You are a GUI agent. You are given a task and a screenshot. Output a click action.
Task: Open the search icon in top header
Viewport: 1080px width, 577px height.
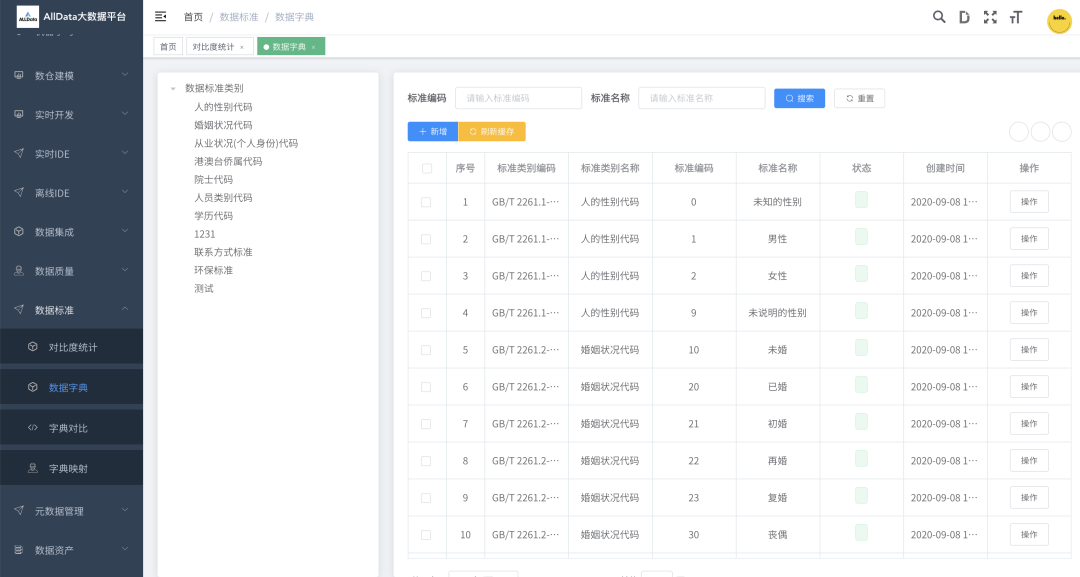939,17
